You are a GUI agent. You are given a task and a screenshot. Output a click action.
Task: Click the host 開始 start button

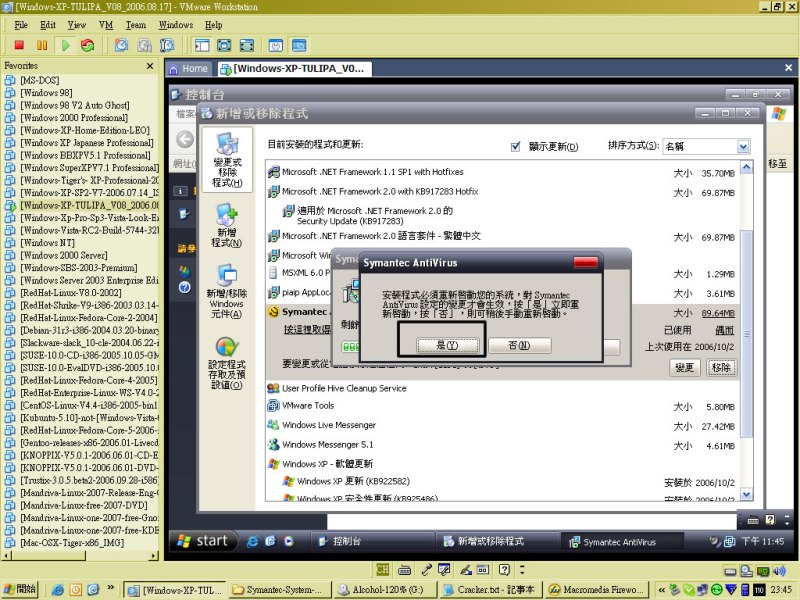tap(19, 589)
